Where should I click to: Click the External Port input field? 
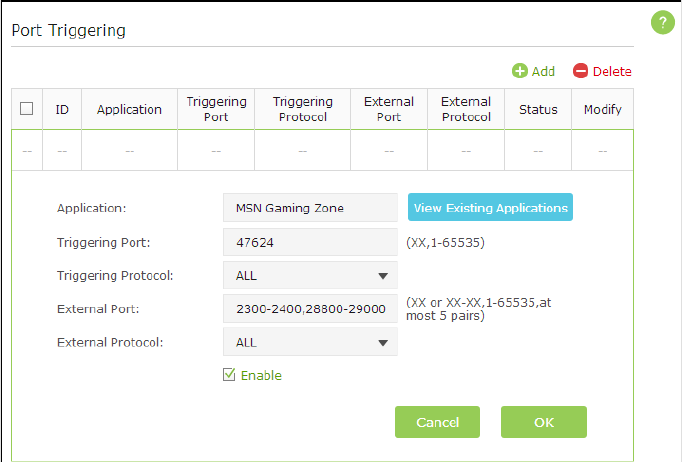pos(310,309)
